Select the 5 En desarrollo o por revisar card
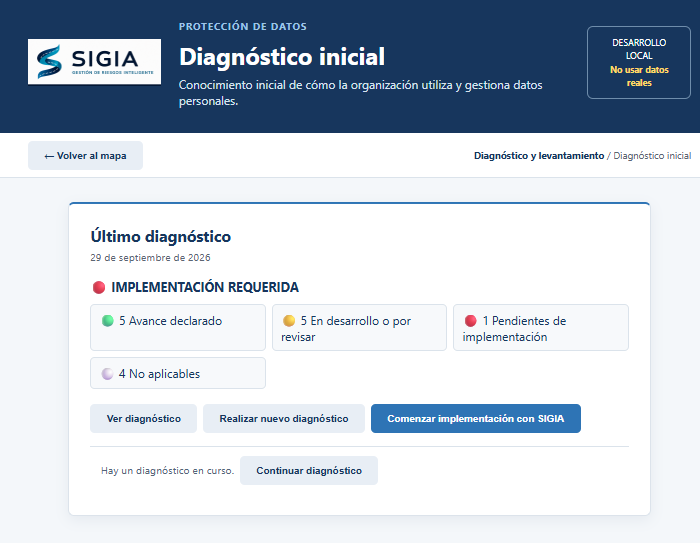This screenshot has width=700, height=543. [359, 327]
